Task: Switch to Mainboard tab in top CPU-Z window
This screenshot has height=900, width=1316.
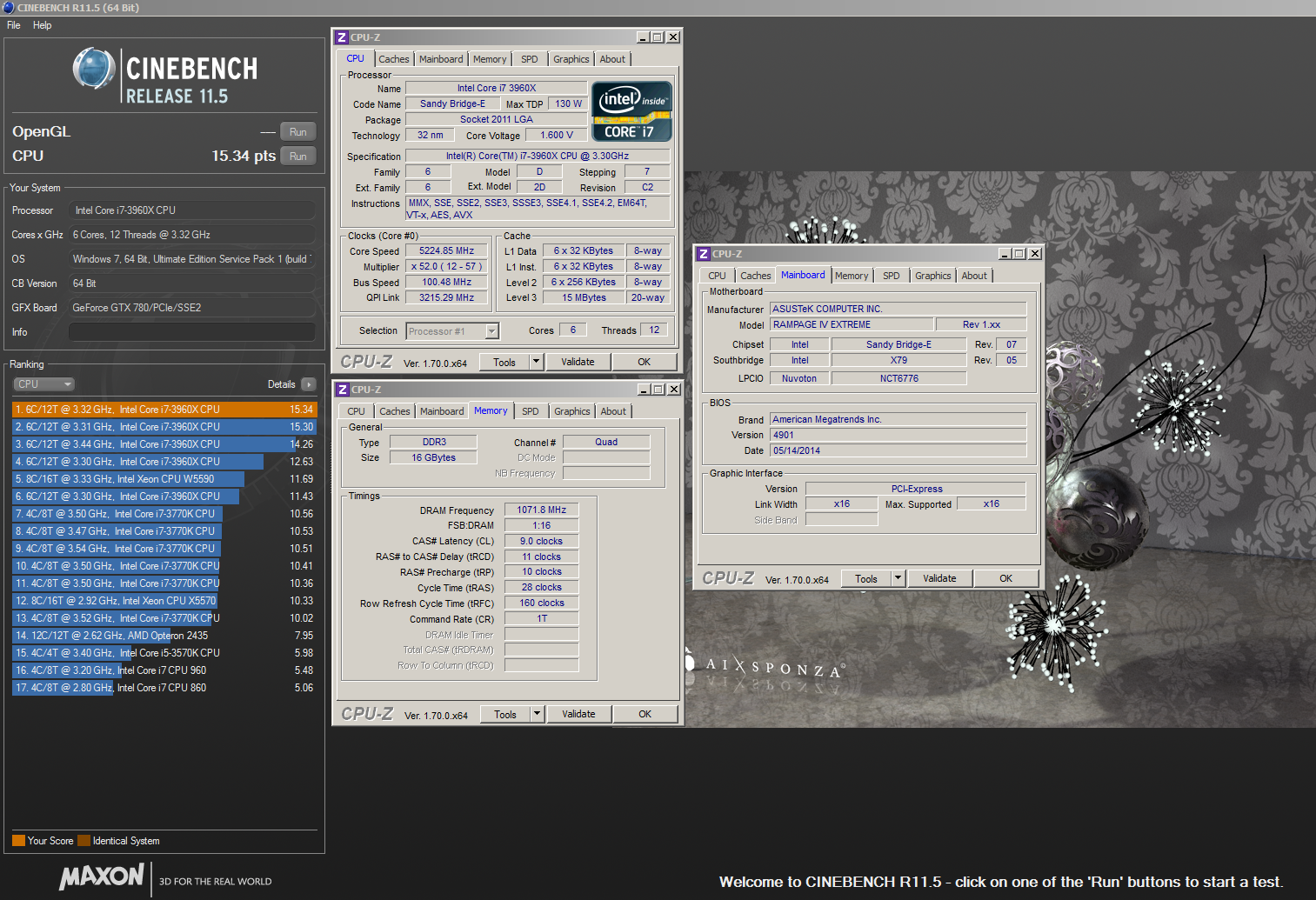Action: [441, 59]
